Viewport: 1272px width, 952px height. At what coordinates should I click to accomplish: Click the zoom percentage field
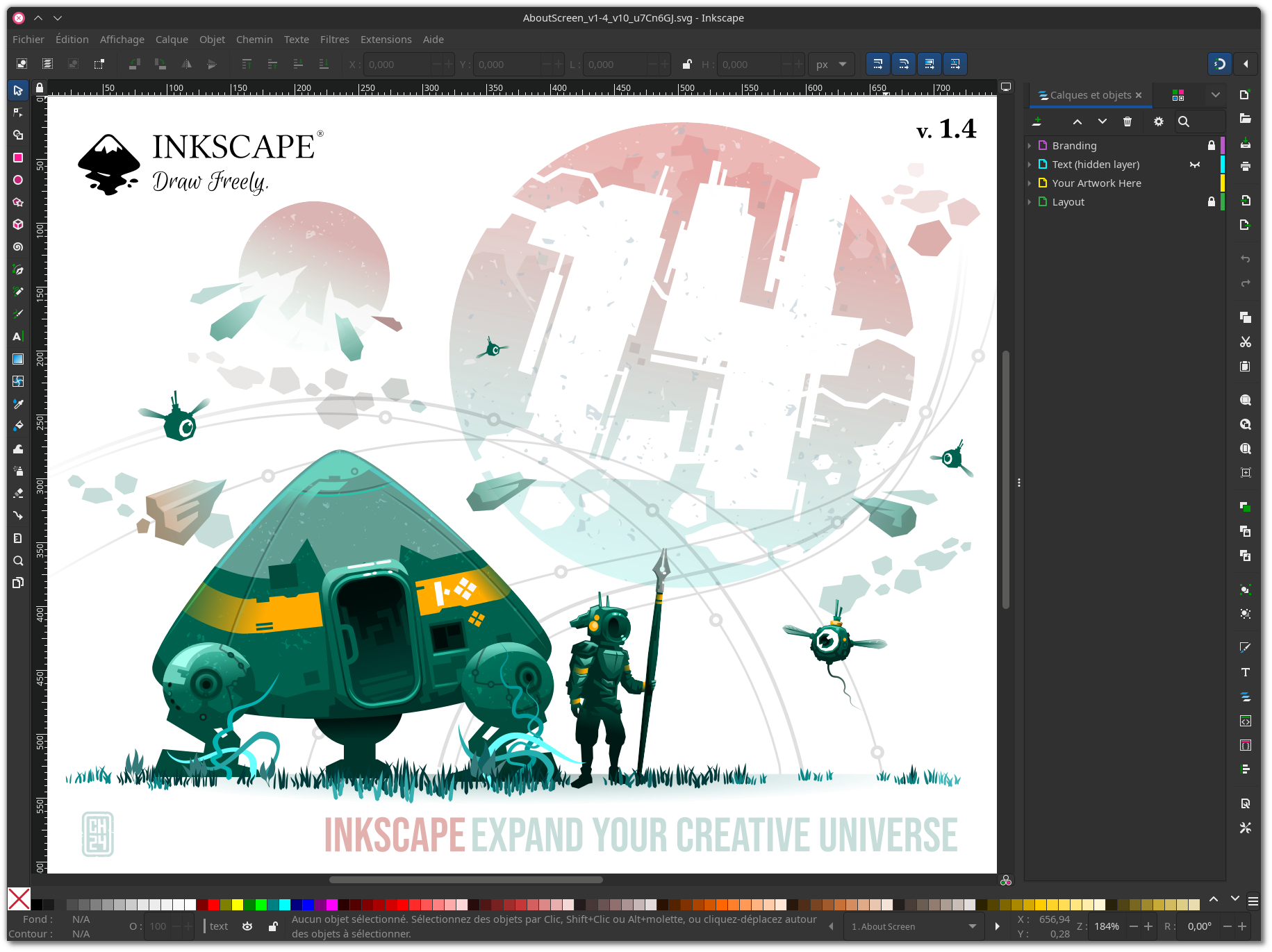point(1107,926)
